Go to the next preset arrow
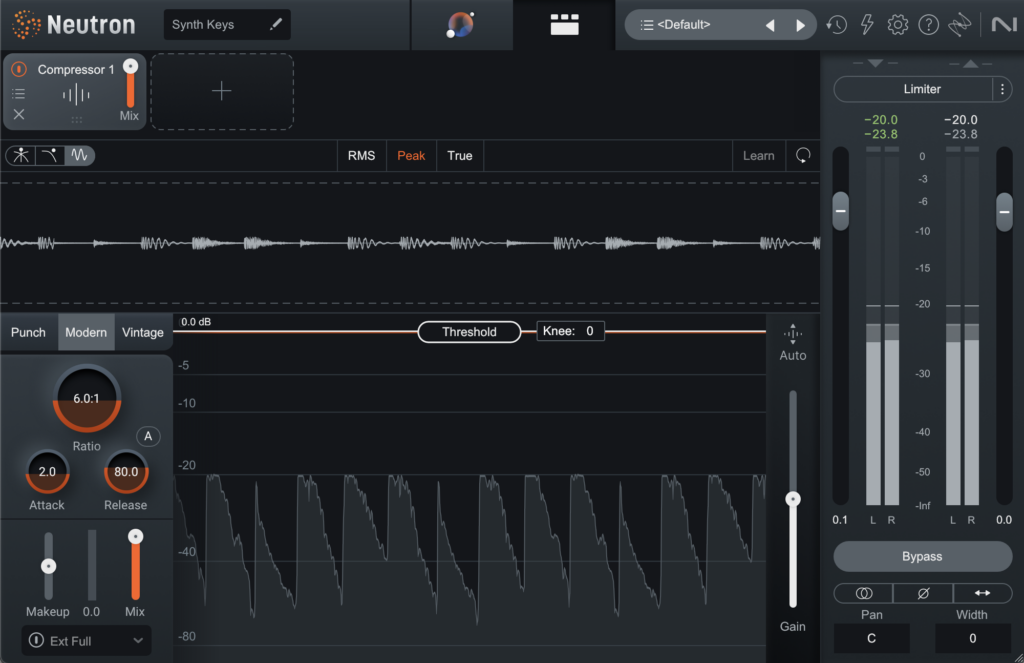1024x663 pixels. [x=800, y=25]
